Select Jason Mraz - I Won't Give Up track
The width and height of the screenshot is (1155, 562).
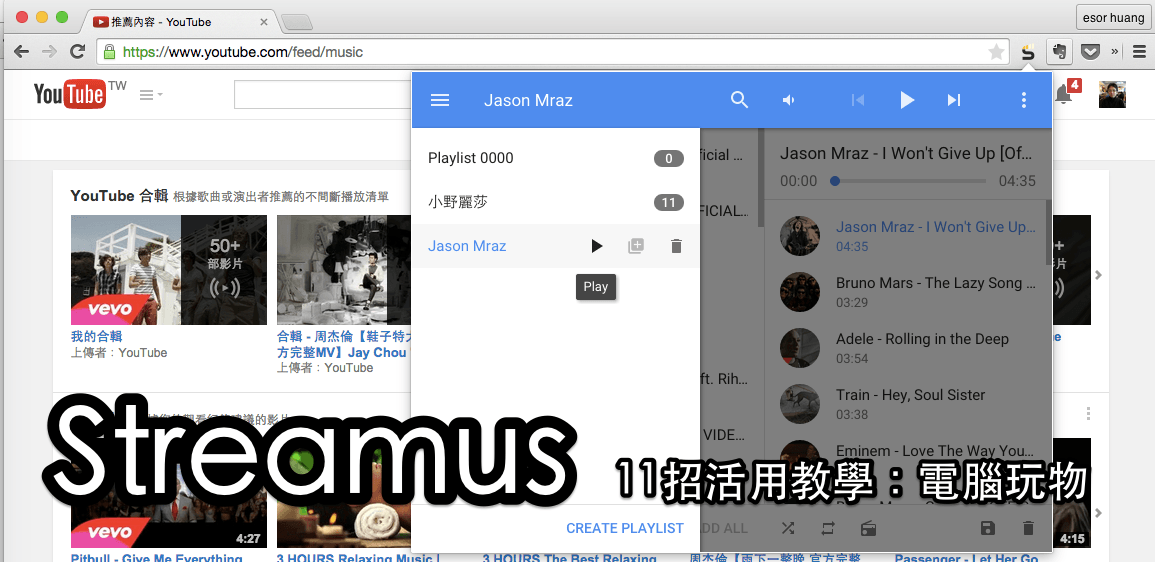pos(905,236)
